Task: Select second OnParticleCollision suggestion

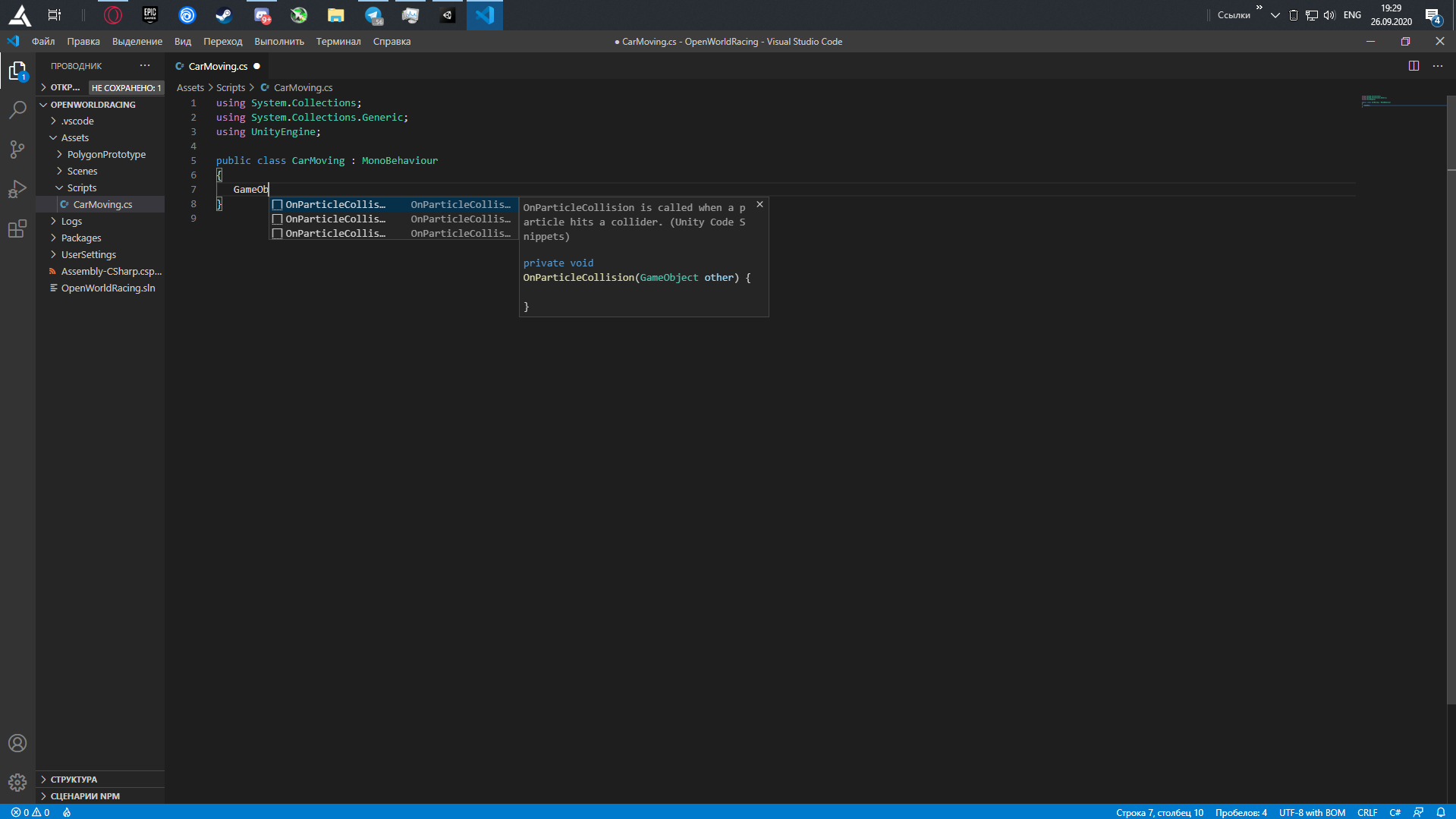Action: (x=394, y=219)
